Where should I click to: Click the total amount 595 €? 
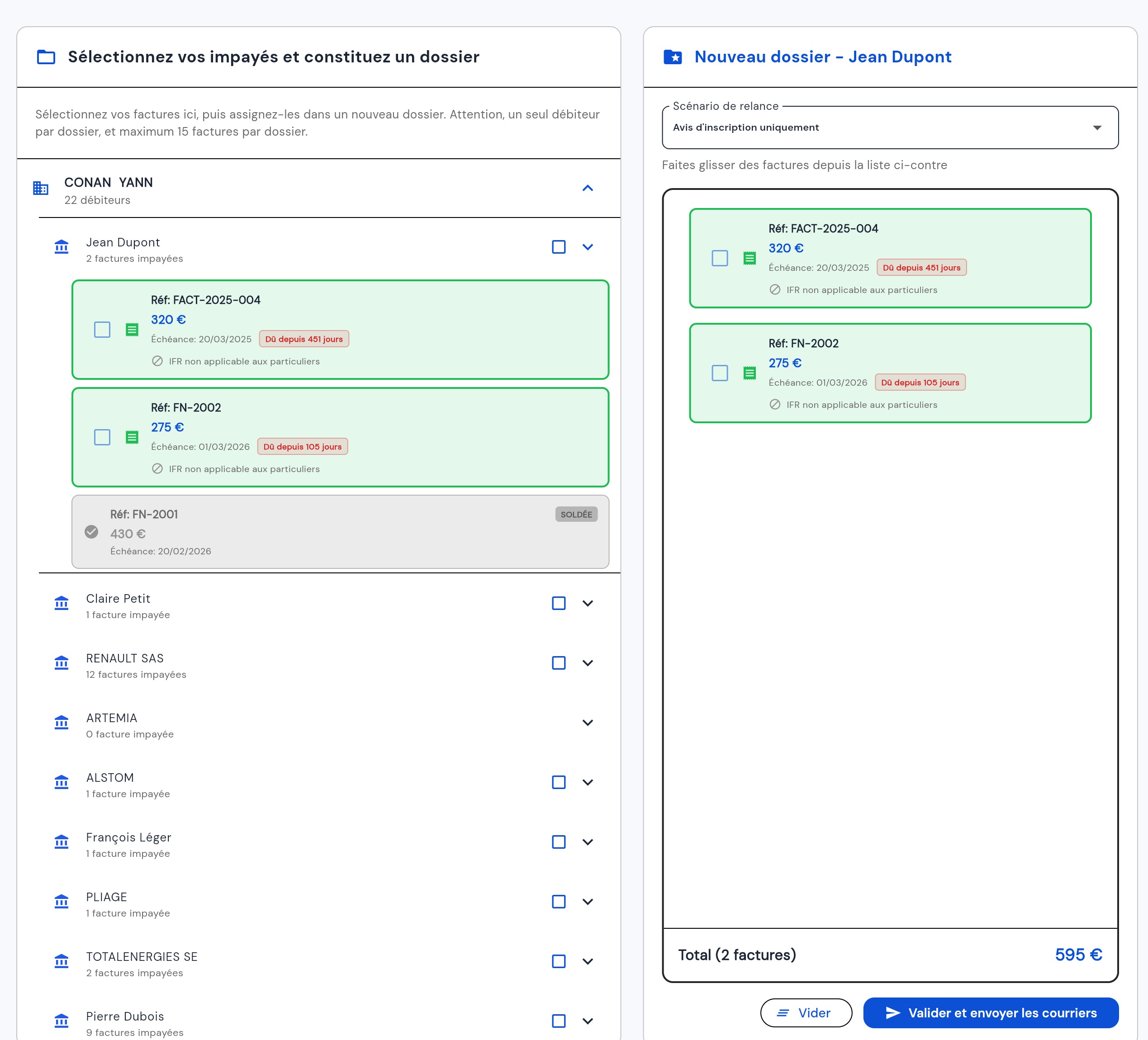[x=1078, y=955]
